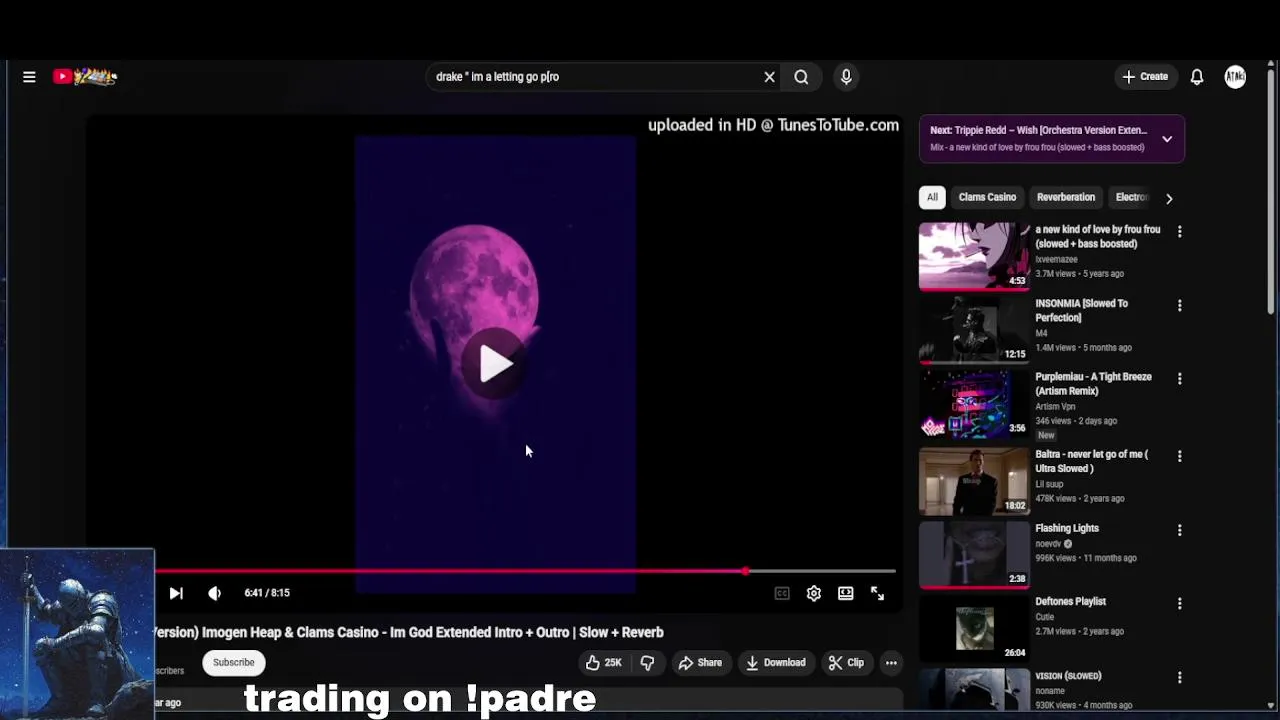Open Purplemiau A Tight Breeze thumbnail
The height and width of the screenshot is (720, 1280).
[x=974, y=404]
